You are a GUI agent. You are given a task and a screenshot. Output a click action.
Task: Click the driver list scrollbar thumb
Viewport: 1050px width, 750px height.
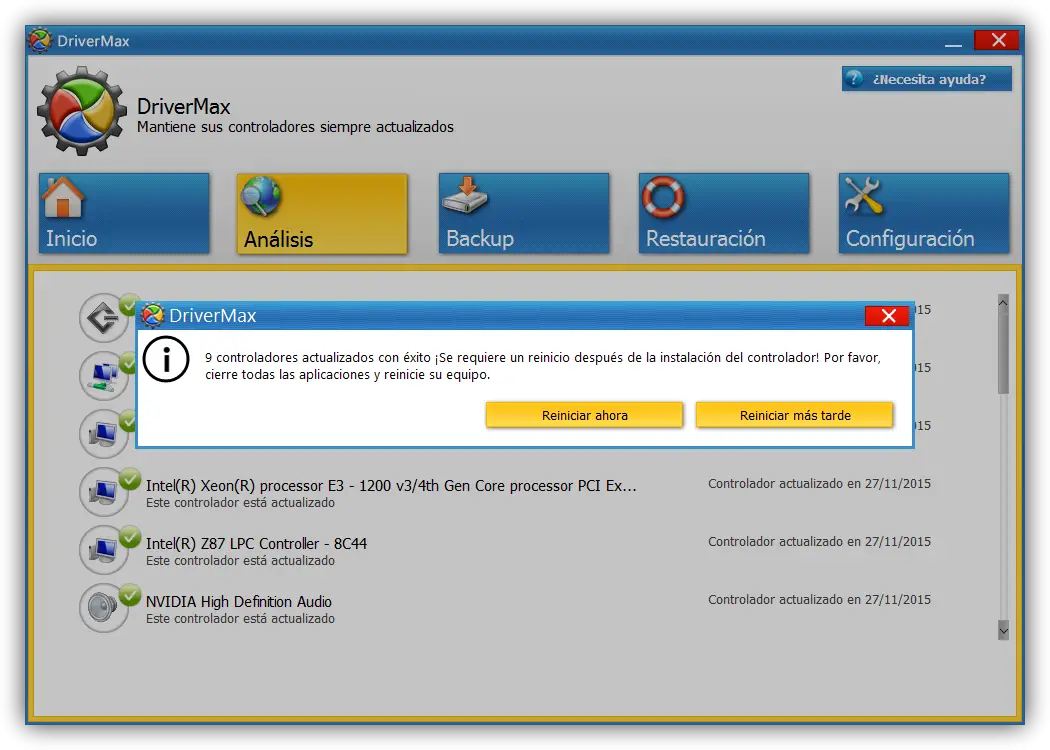pos(1003,352)
